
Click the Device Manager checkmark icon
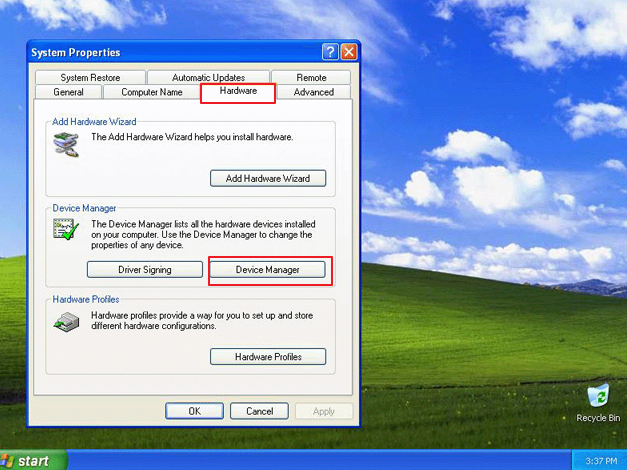[x=66, y=229]
